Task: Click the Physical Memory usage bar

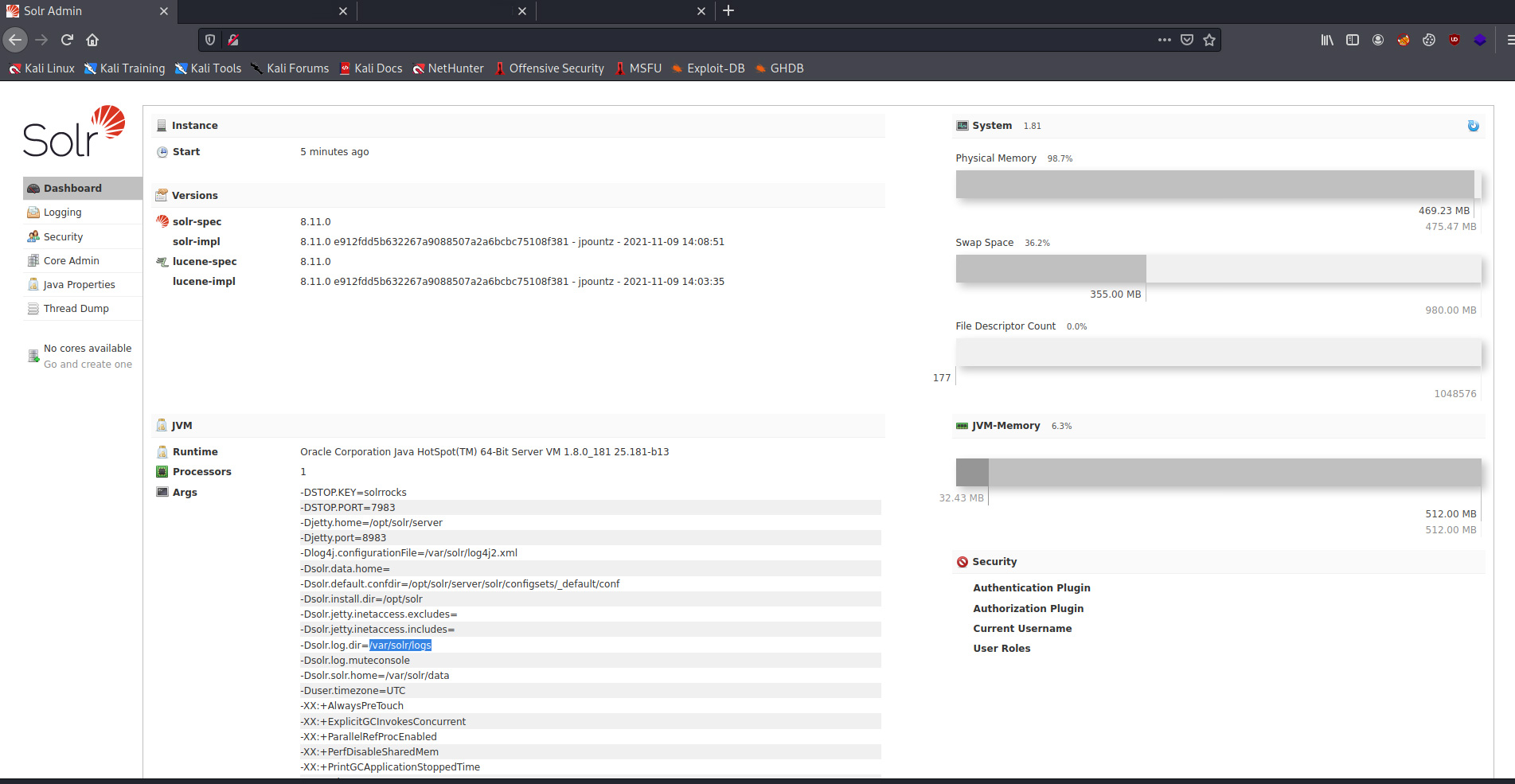Action: (1218, 185)
